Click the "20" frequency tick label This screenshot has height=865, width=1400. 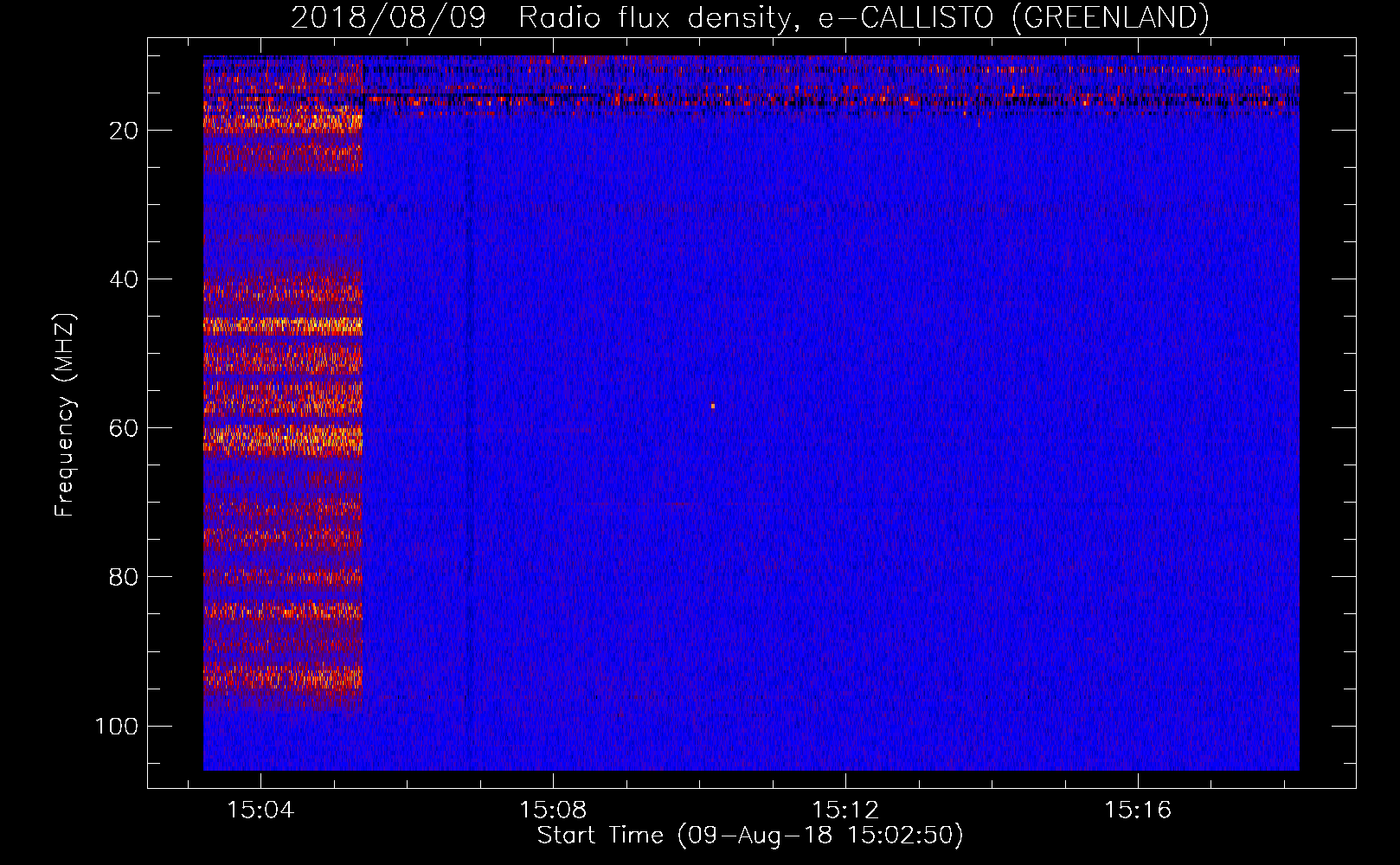pos(124,131)
